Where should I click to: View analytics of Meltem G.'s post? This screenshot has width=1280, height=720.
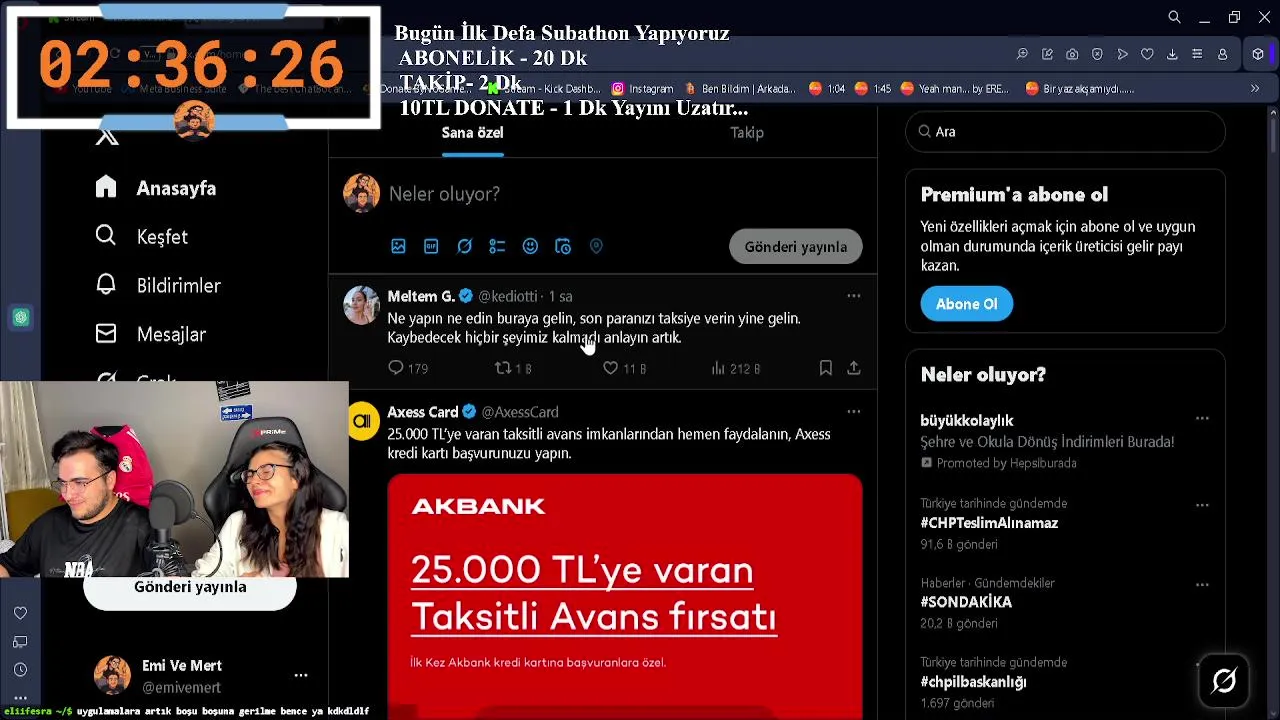click(718, 368)
